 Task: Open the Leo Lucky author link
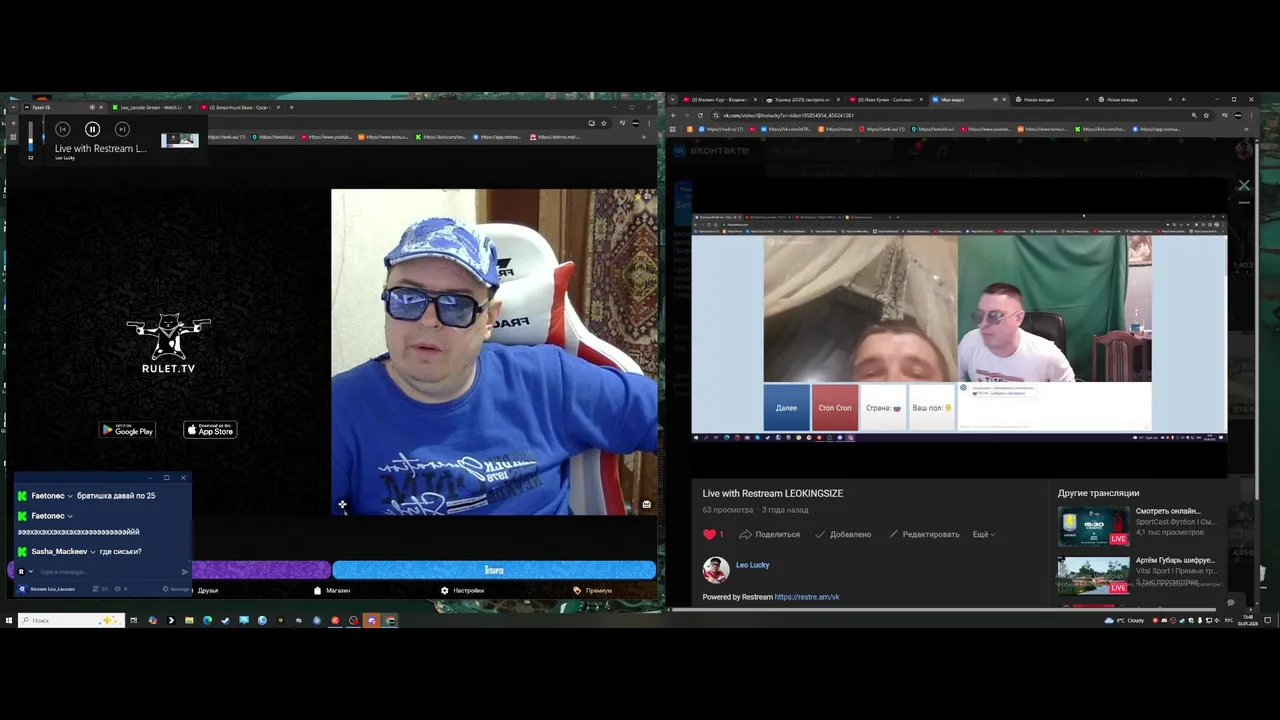tap(752, 565)
